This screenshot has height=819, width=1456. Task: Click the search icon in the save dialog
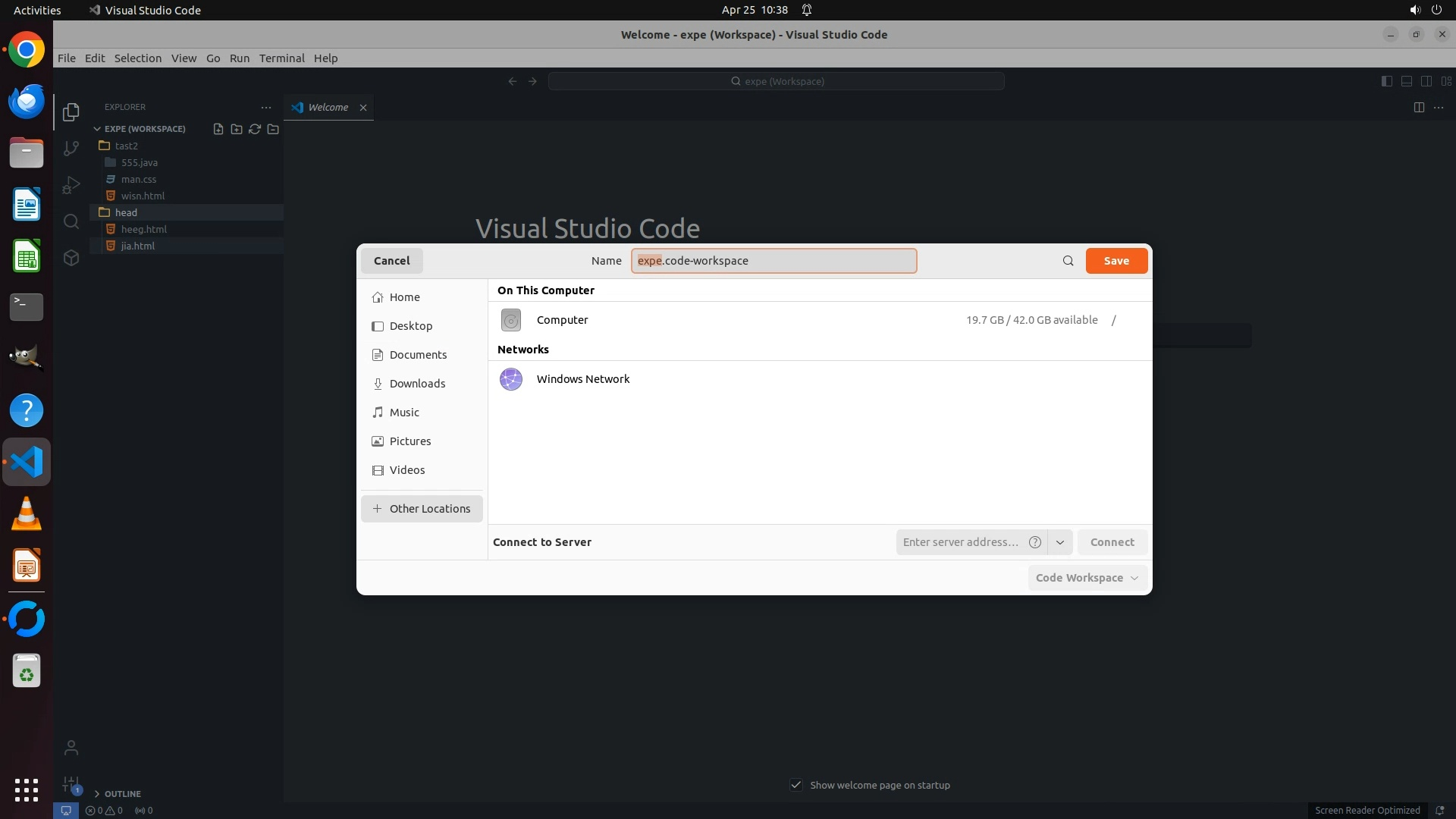pos(1068,261)
